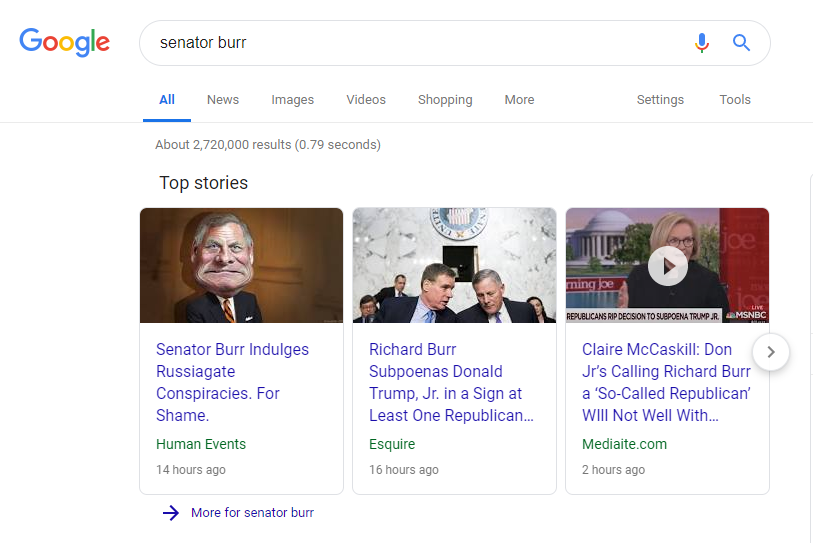Select the All results tab
The image size is (813, 543).
click(x=167, y=100)
